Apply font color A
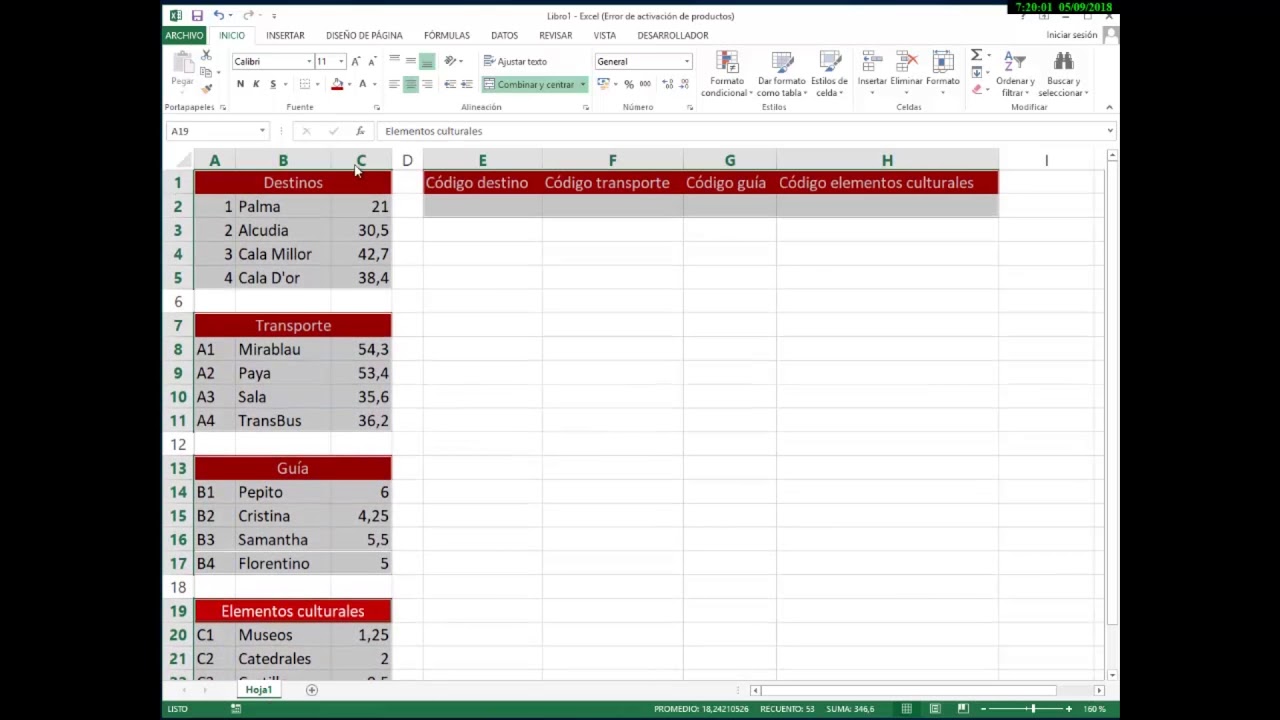The height and width of the screenshot is (720, 1280). [x=362, y=84]
